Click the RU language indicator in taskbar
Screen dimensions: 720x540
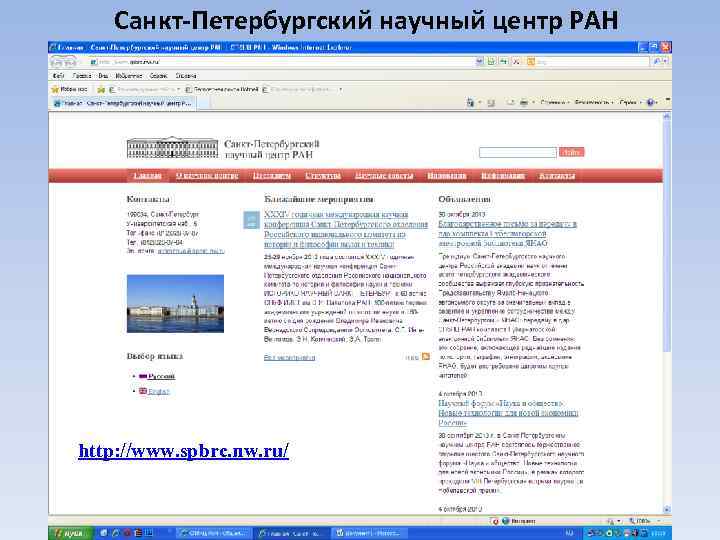point(569,533)
